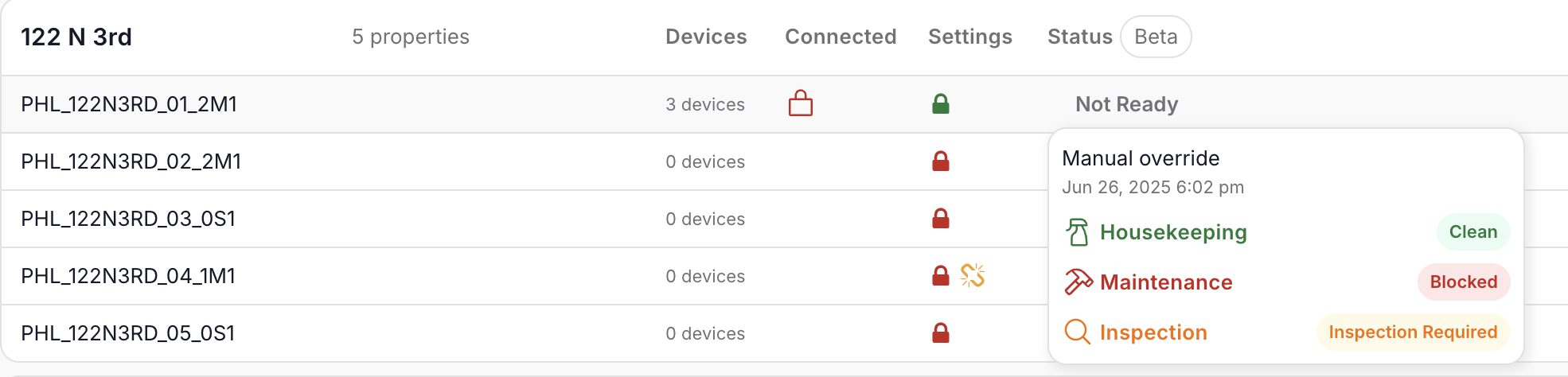The width and height of the screenshot is (1568, 377).
Task: Click the red open lock Connected icon
Action: click(x=800, y=103)
